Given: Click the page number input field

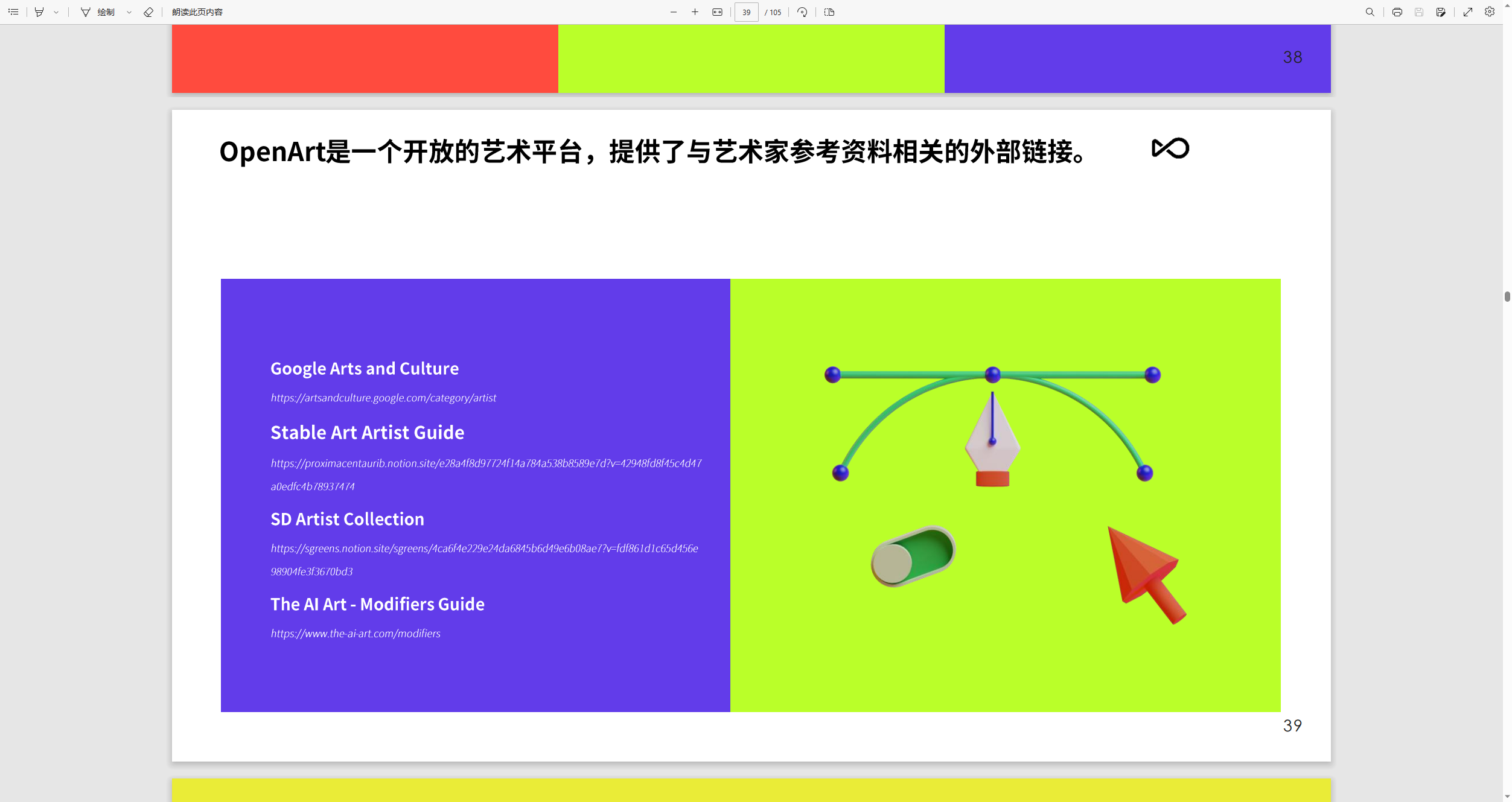Looking at the screenshot, I should [x=747, y=12].
